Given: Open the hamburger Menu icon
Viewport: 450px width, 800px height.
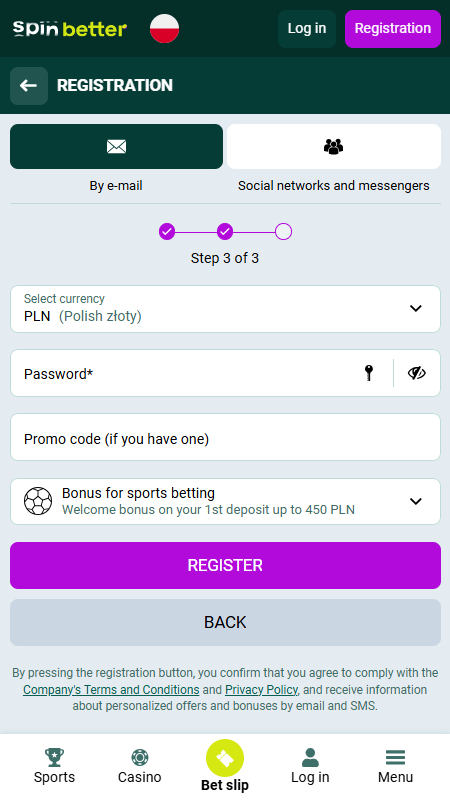Looking at the screenshot, I should click(x=395, y=757).
